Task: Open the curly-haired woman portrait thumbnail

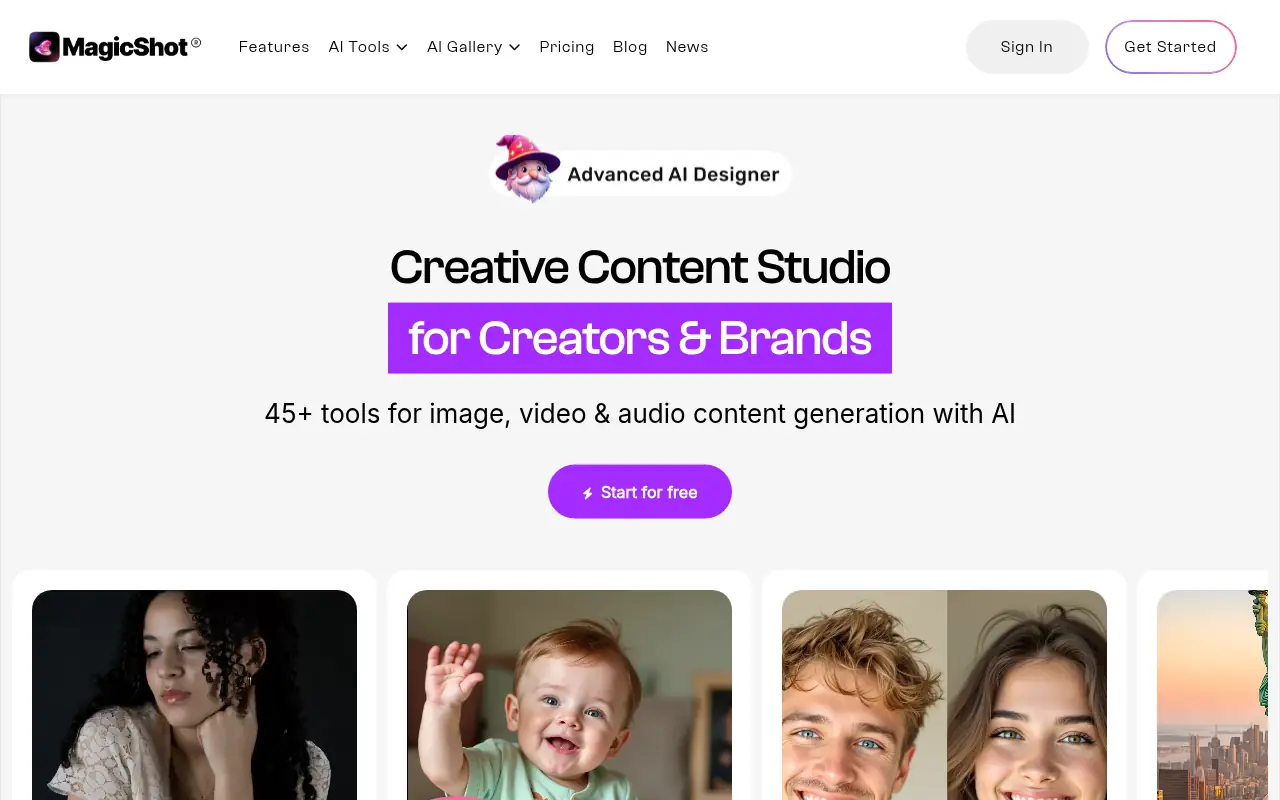Action: point(195,695)
